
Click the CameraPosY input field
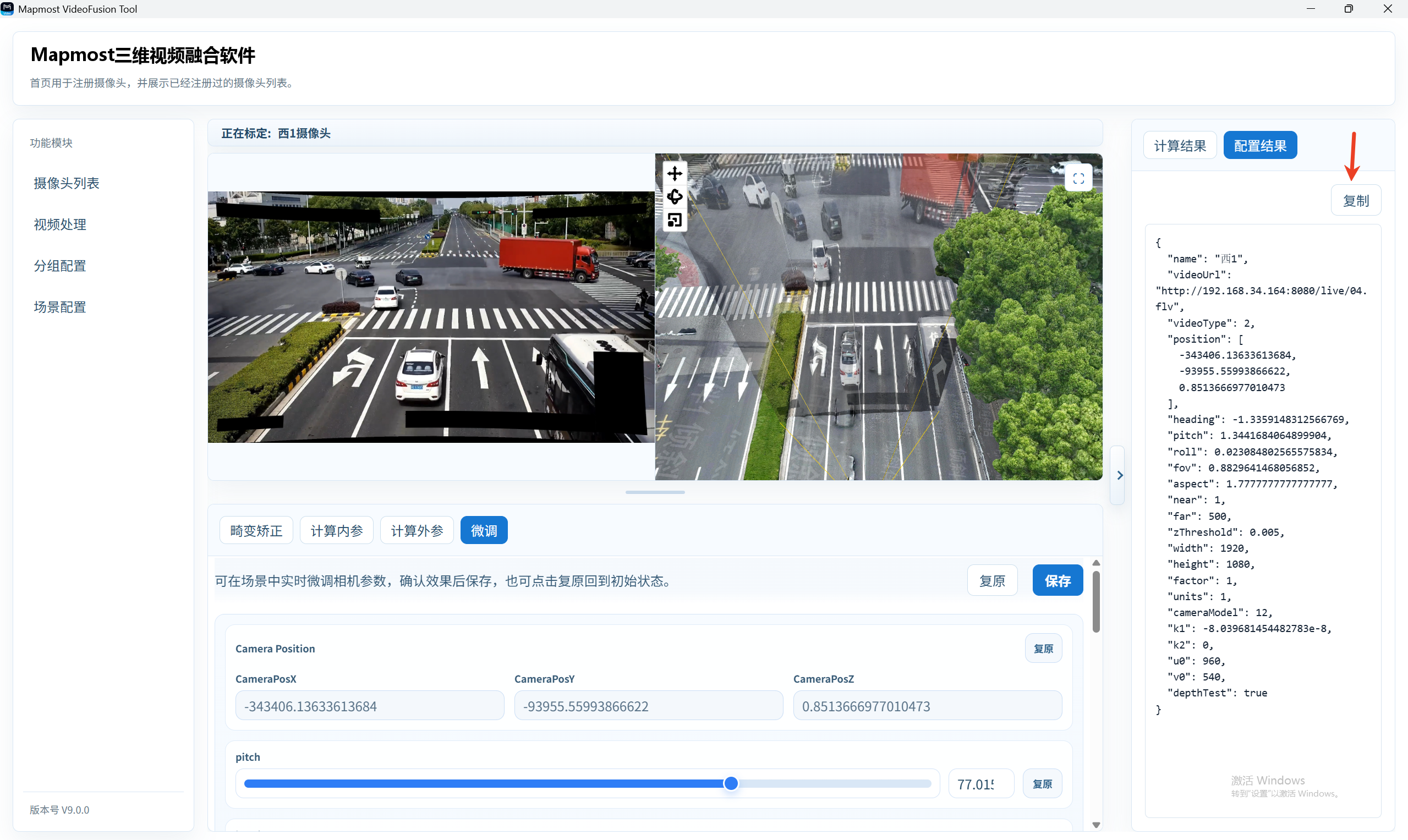tap(648, 706)
